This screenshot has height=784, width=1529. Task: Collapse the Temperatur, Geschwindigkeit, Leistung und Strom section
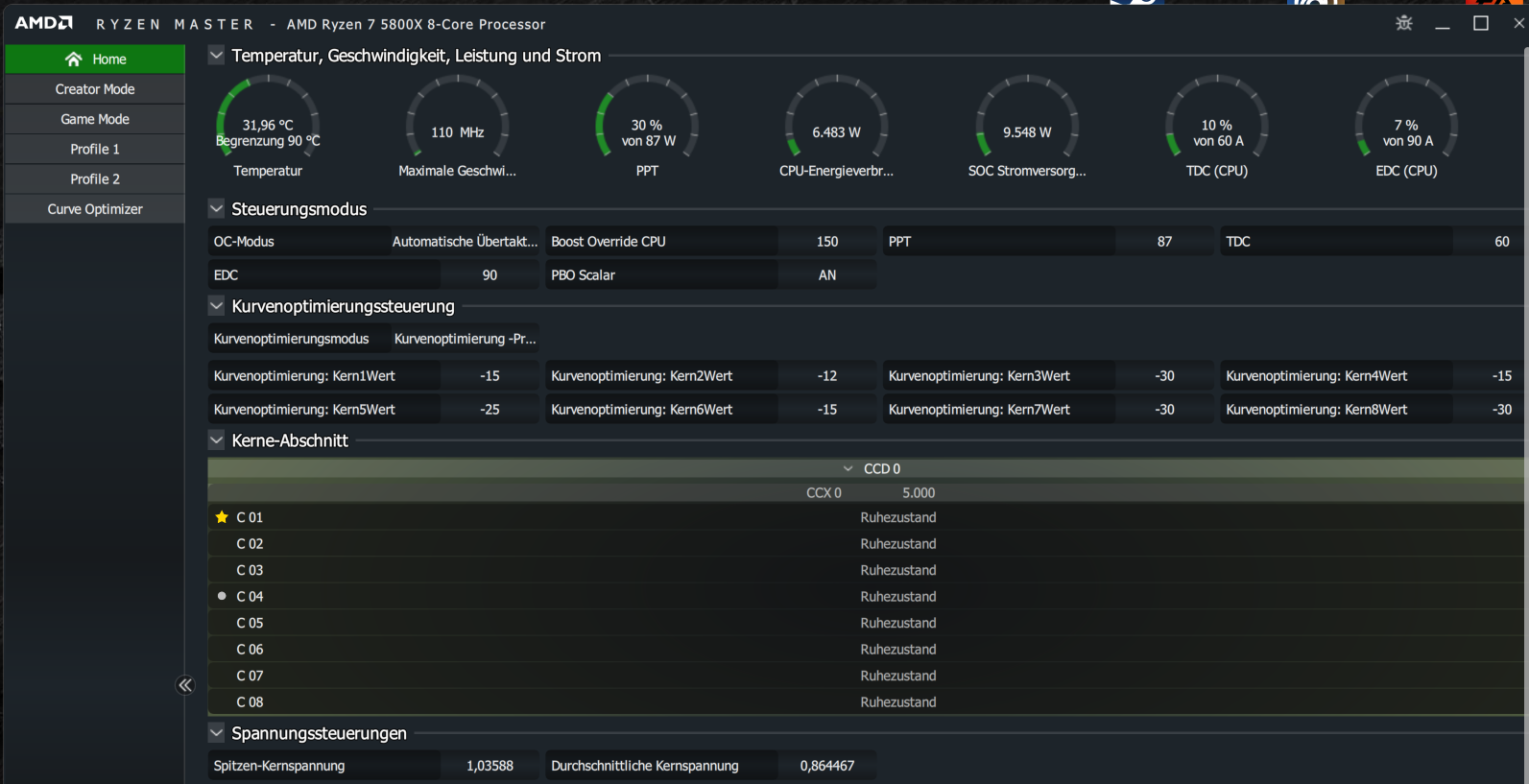click(x=217, y=56)
